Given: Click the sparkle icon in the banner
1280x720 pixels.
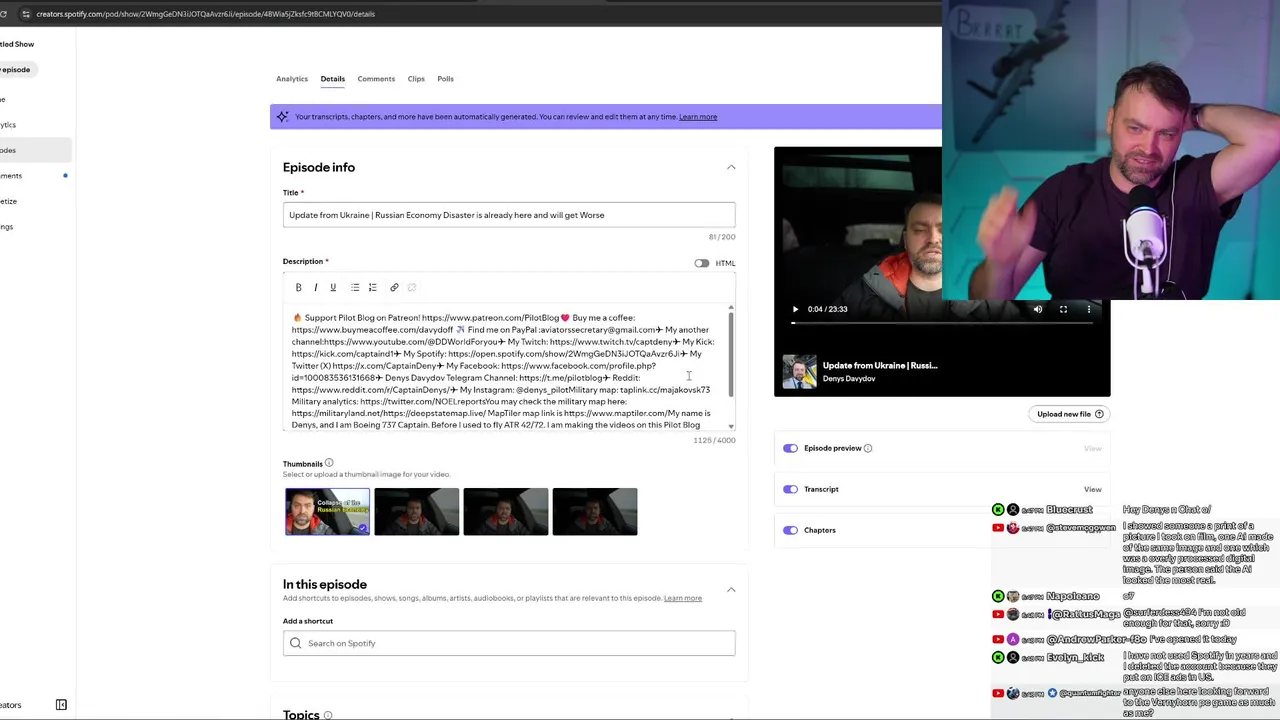Looking at the screenshot, I should tap(282, 117).
